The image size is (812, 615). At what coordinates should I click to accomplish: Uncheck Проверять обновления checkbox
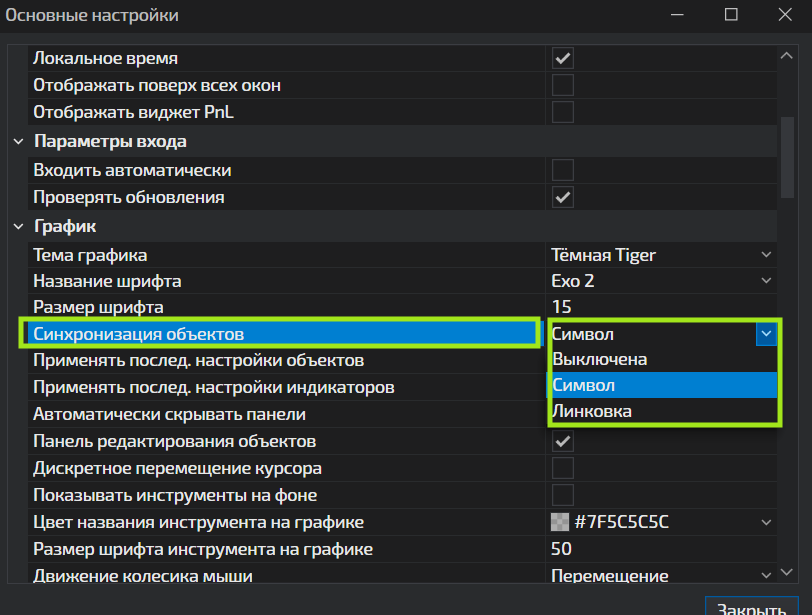(x=563, y=197)
